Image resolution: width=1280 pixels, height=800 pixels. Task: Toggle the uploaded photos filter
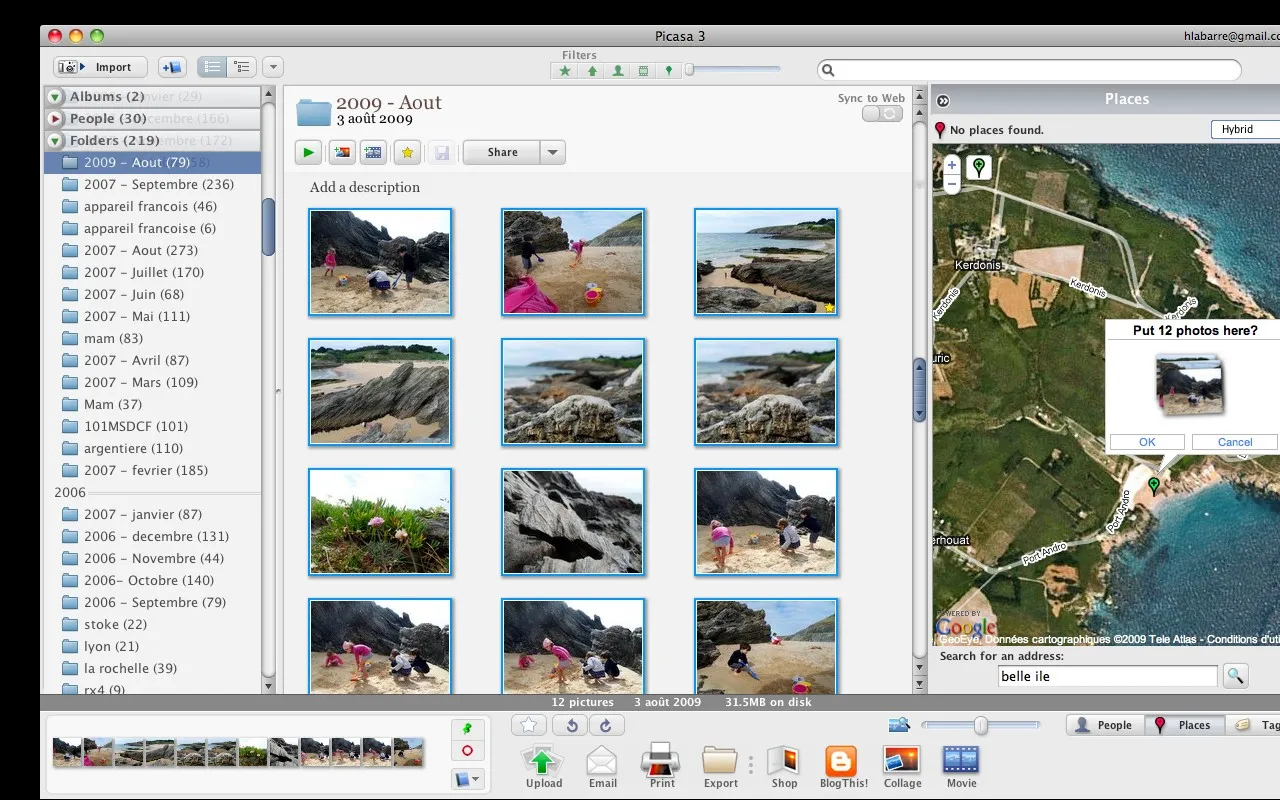pos(592,71)
